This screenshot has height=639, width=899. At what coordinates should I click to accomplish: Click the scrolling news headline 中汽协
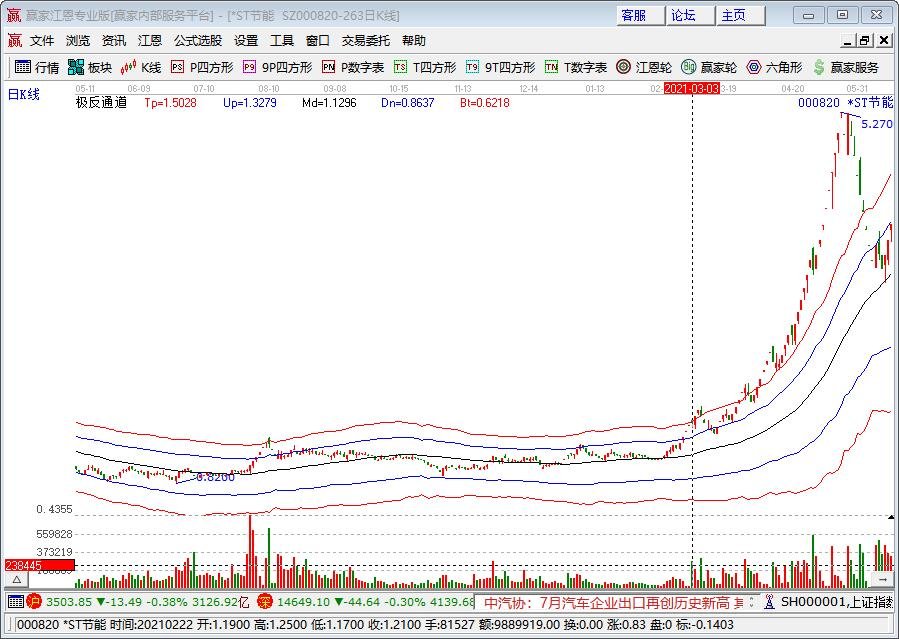click(613, 603)
